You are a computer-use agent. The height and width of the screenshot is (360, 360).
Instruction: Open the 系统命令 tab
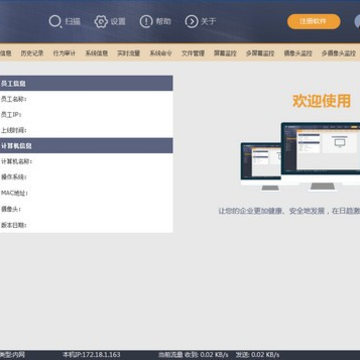[x=161, y=53]
